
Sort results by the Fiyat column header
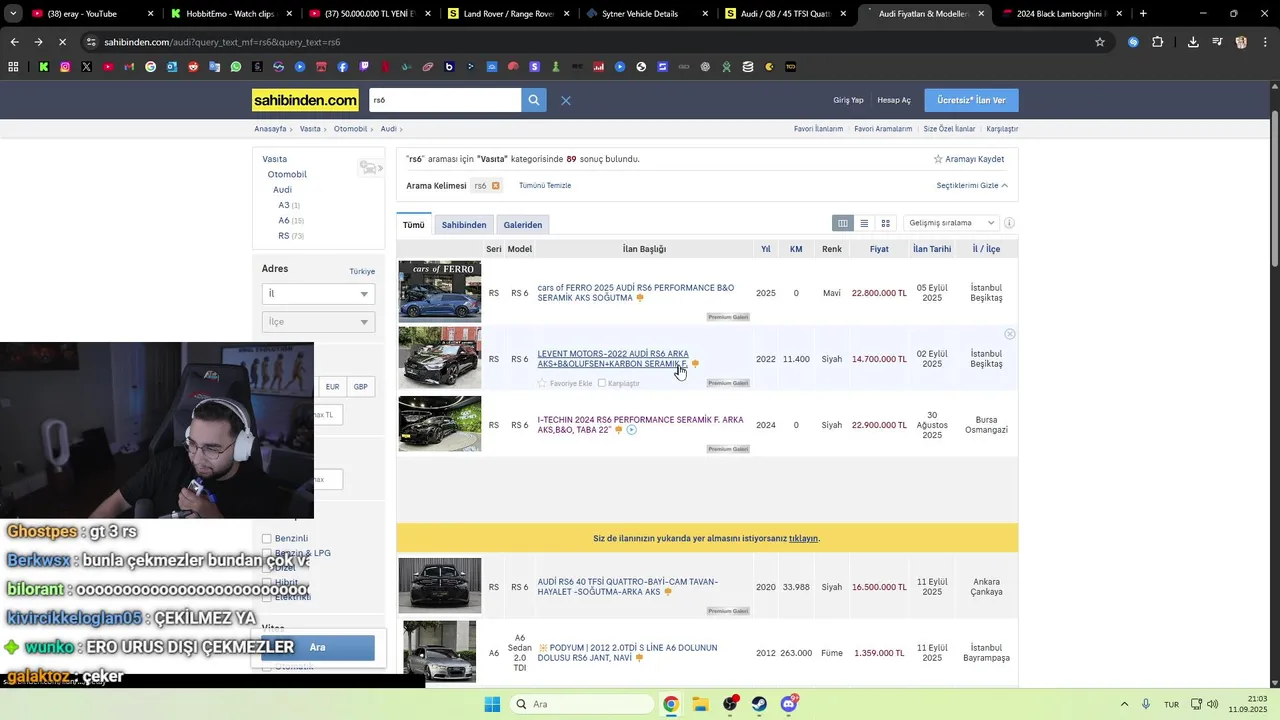(x=879, y=249)
